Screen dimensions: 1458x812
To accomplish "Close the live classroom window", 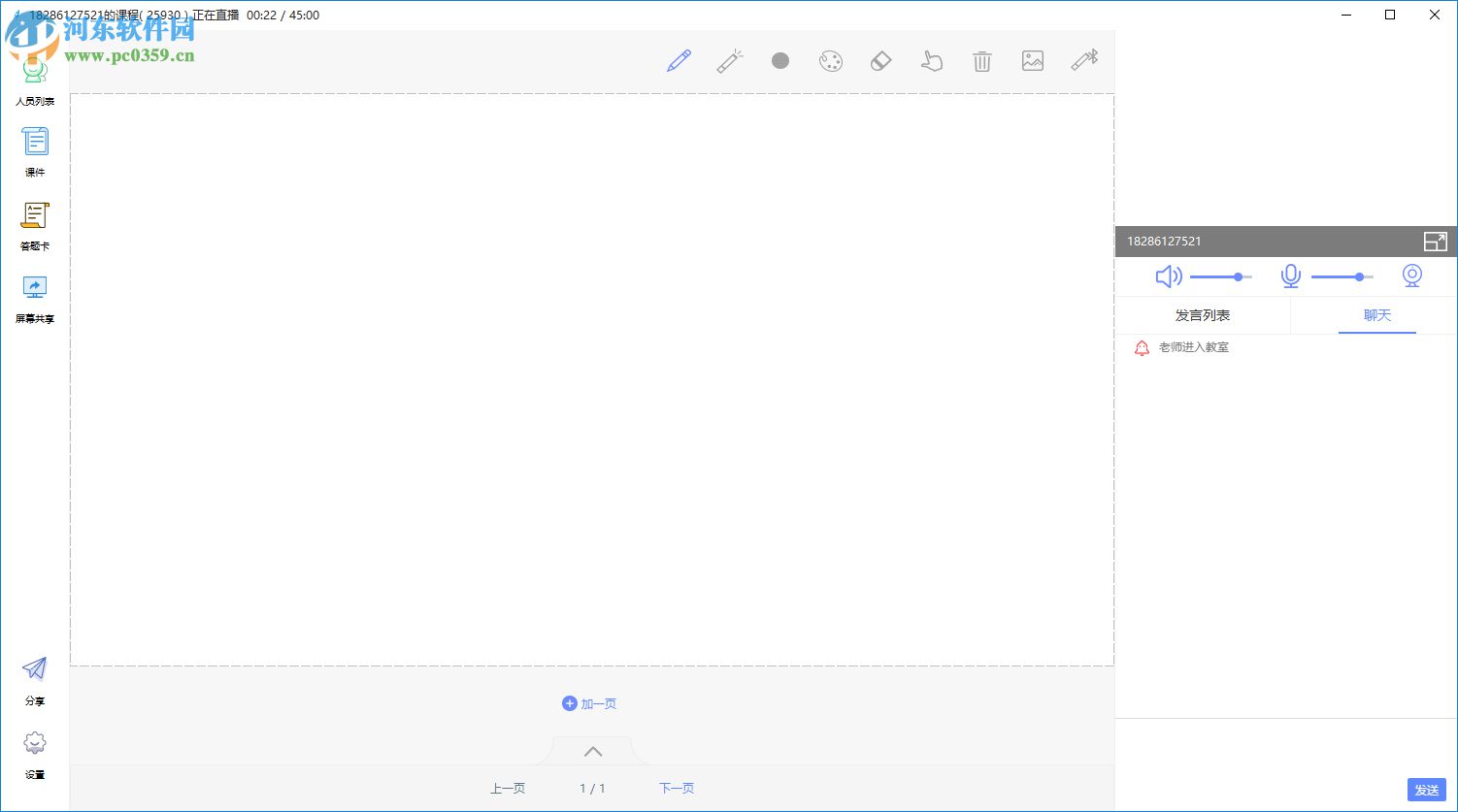I will 1435,15.
